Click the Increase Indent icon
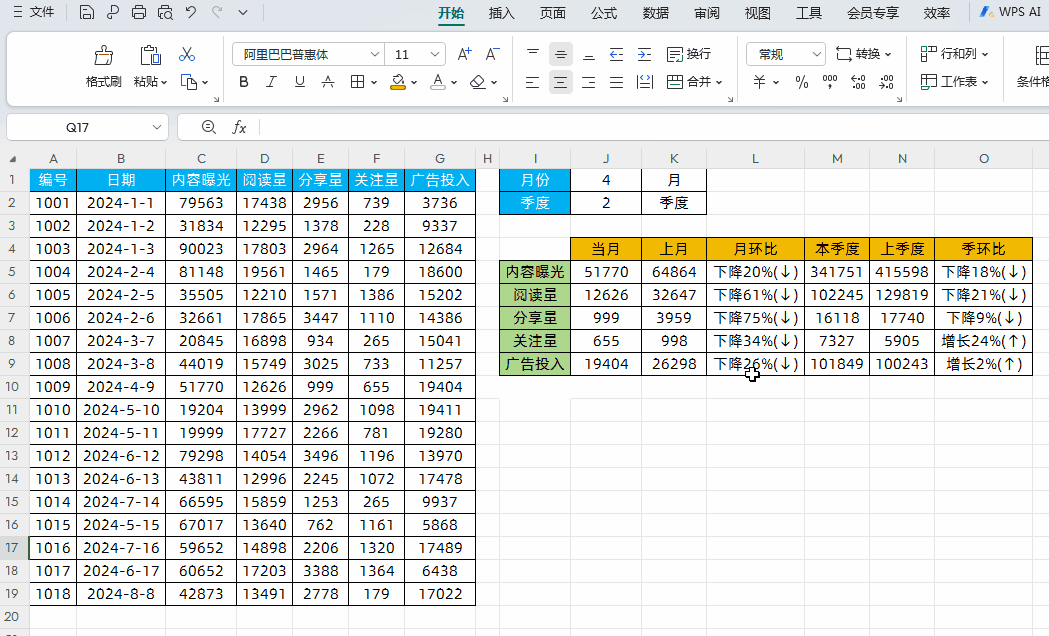This screenshot has width=1049, height=636. 644,54
